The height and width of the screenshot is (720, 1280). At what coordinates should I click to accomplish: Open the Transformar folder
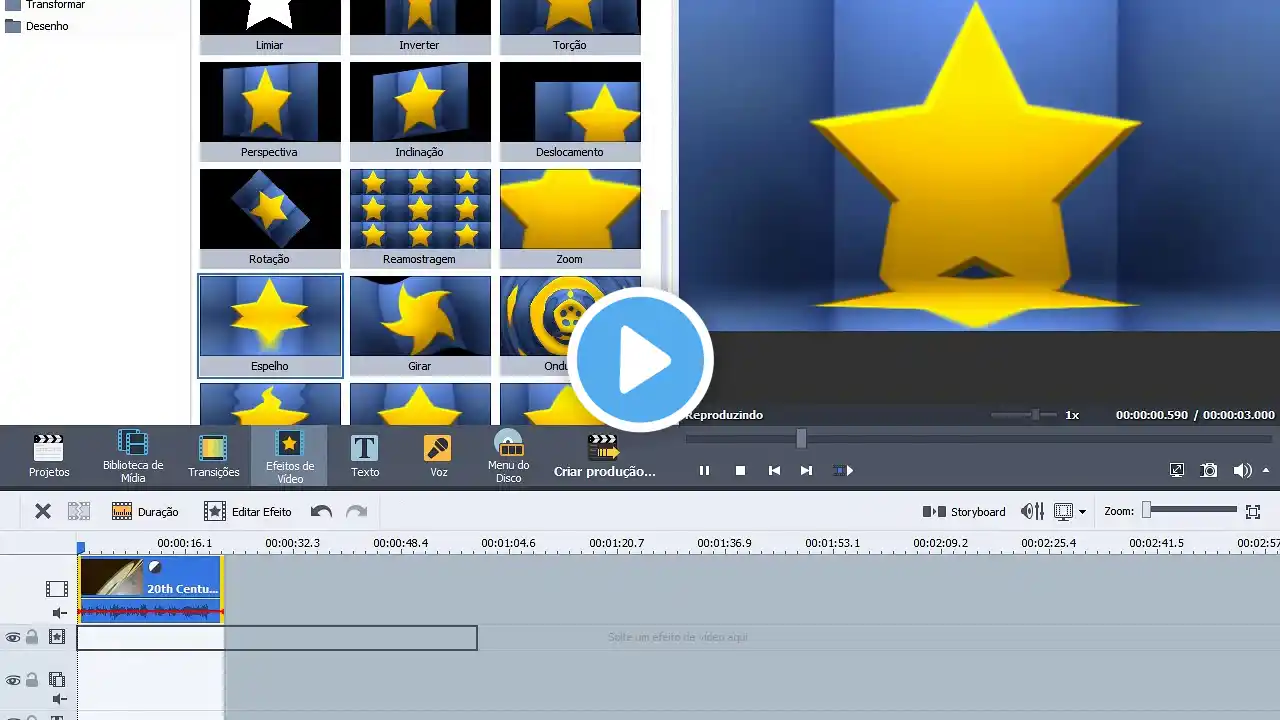click(x=46, y=5)
